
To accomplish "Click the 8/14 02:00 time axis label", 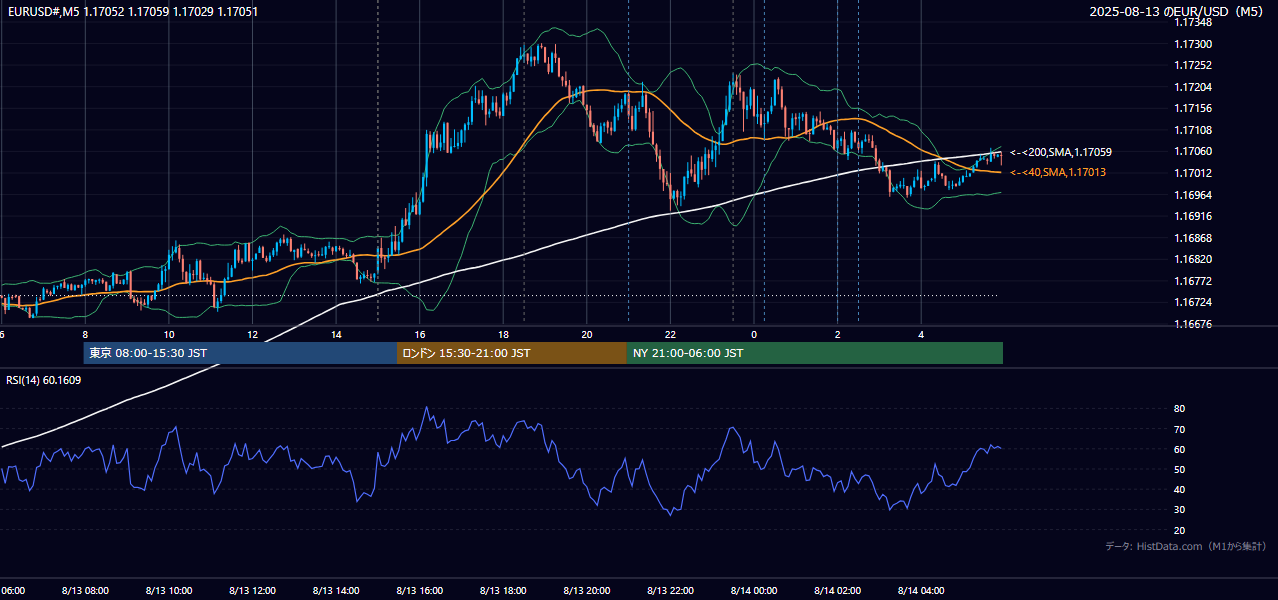I will pos(838,591).
